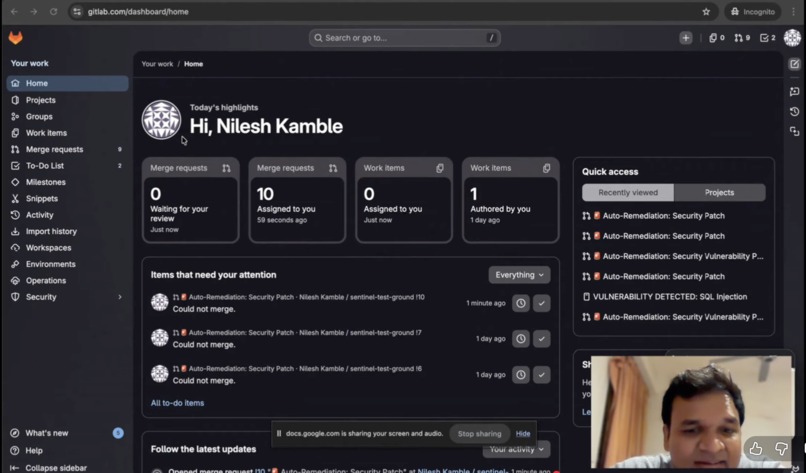Open Work items assigned to you card
Screen dimensions: 806x473
[x=404, y=200]
